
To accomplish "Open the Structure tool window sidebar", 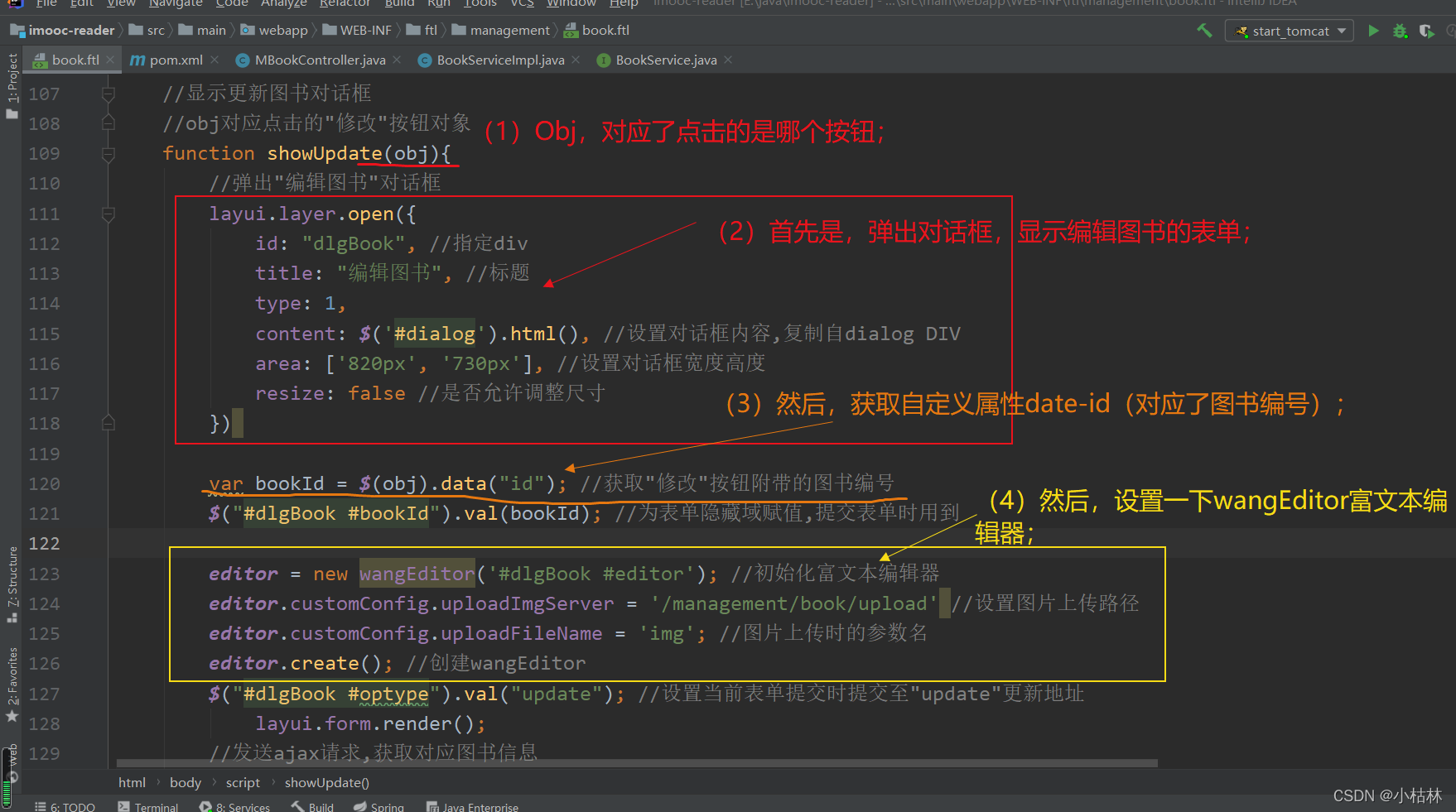I will 12,584.
